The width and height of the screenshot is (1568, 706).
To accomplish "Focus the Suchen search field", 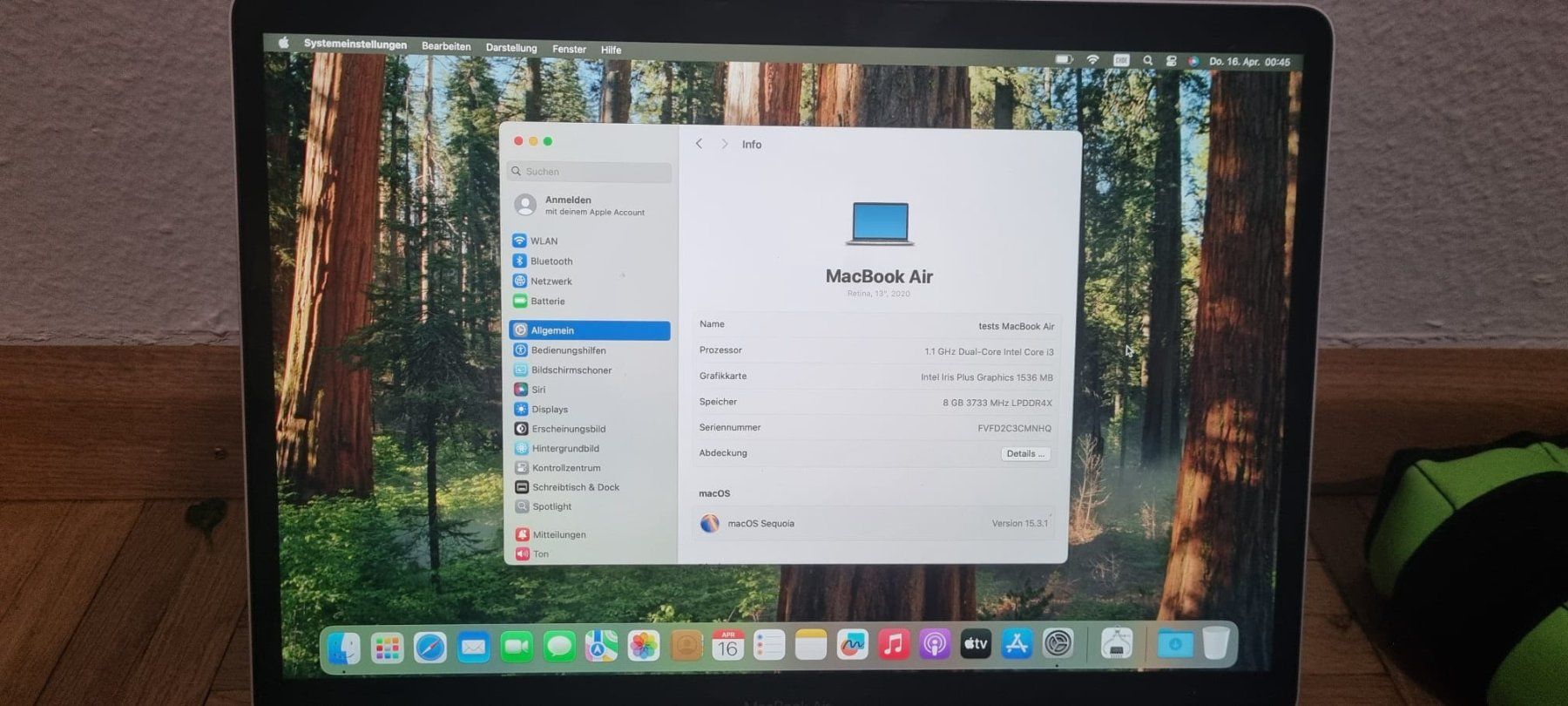I will coord(590,172).
